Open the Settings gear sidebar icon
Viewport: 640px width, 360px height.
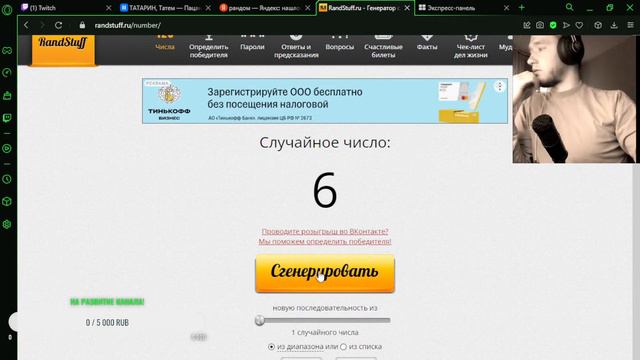(7, 224)
